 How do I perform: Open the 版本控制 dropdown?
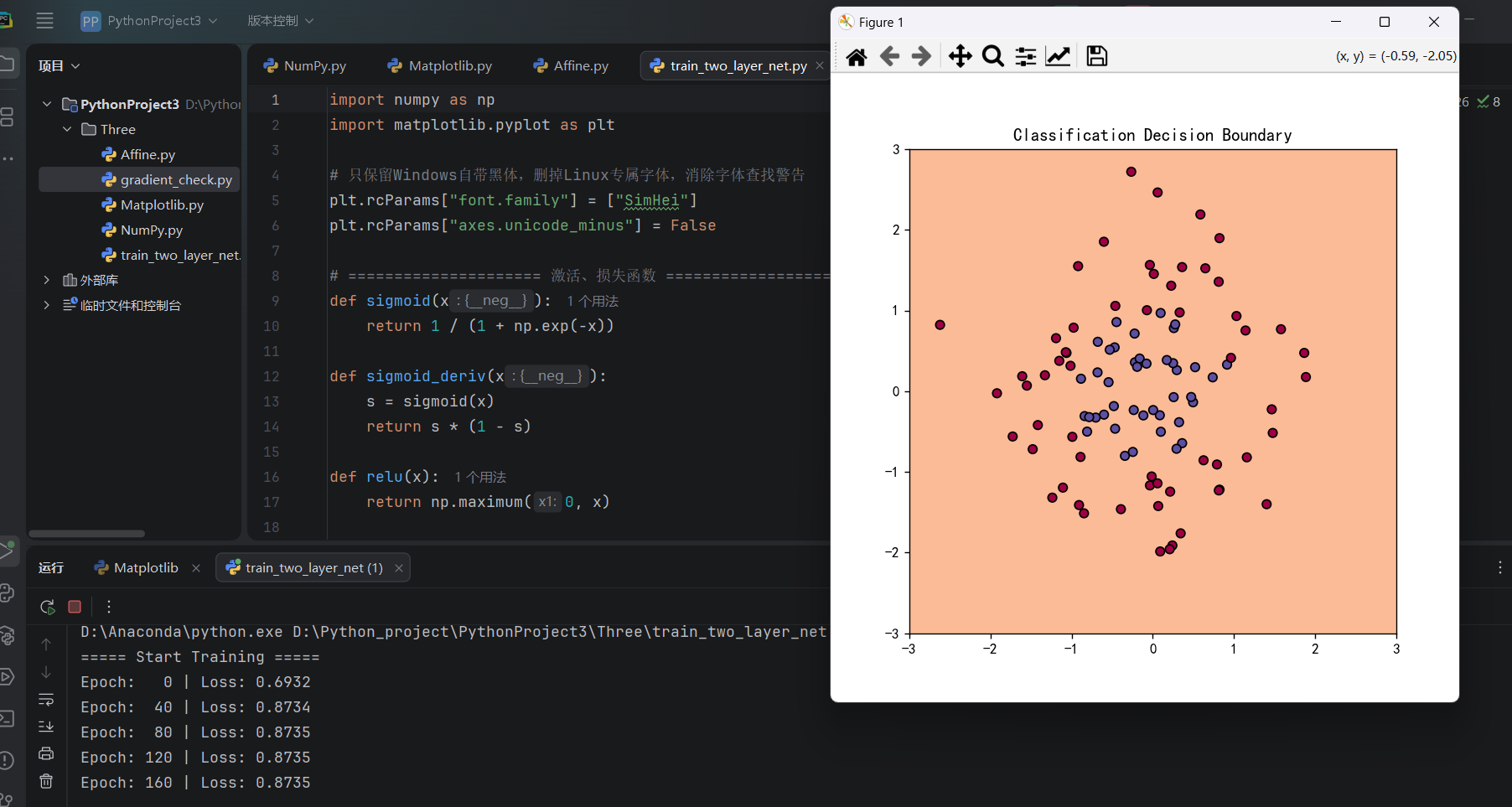coord(281,21)
